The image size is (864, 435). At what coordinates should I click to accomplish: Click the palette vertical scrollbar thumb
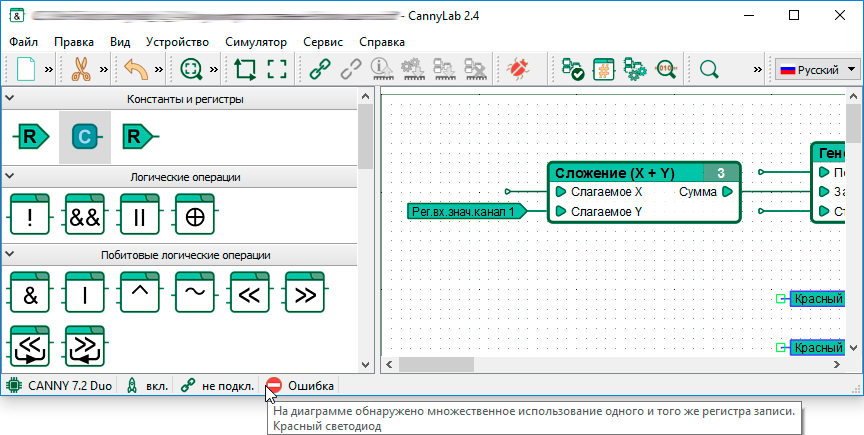(366, 137)
